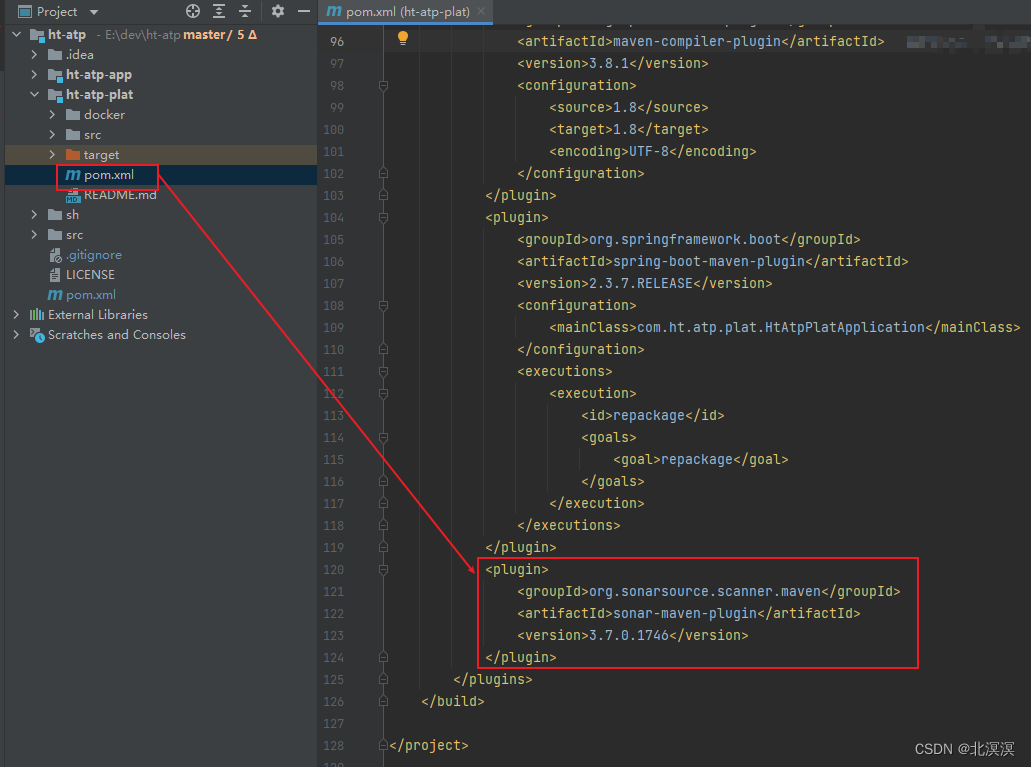Click line number 109 in the gutter
Screen dimensions: 1031x767
tap(334, 327)
